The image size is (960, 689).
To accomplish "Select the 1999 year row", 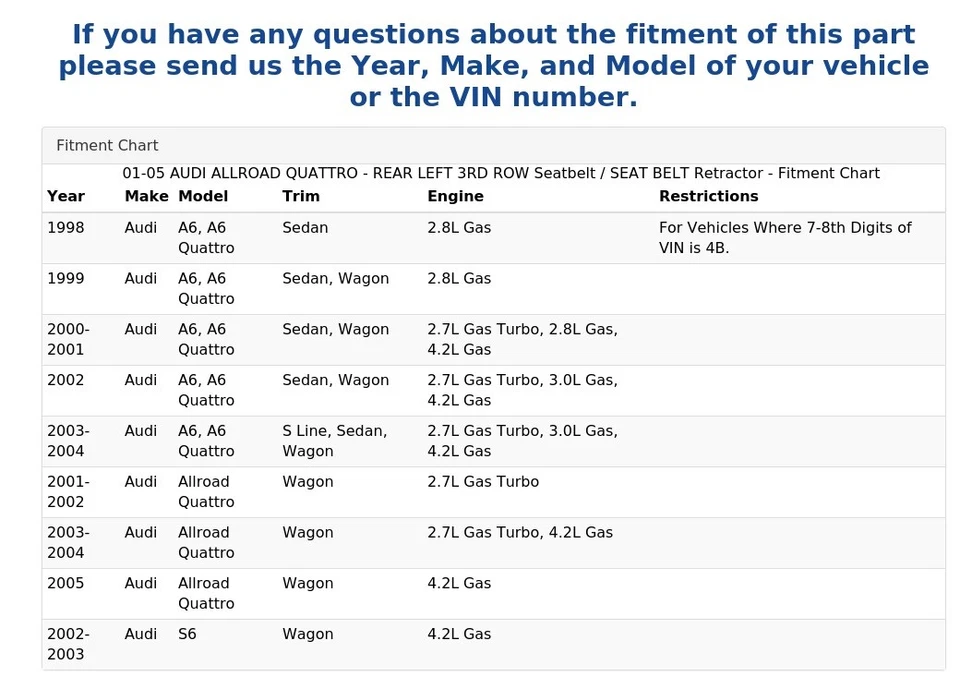I will click(x=493, y=289).
